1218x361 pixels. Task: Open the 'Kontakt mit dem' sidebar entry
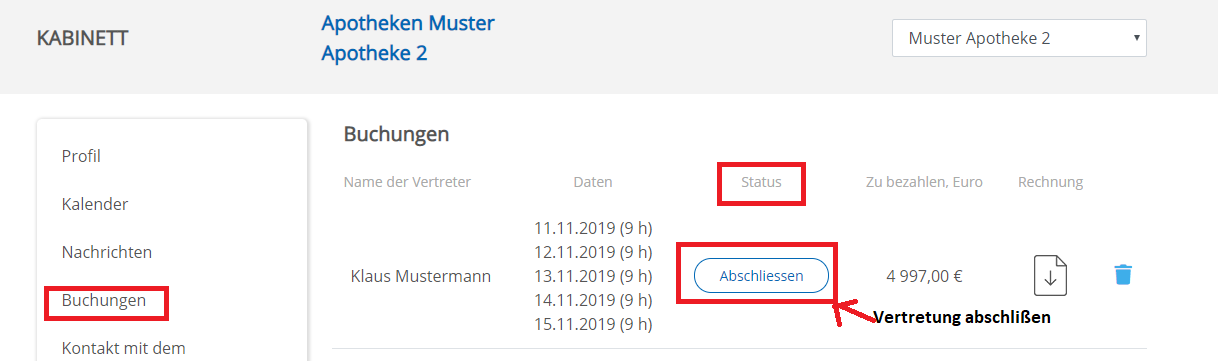click(123, 348)
